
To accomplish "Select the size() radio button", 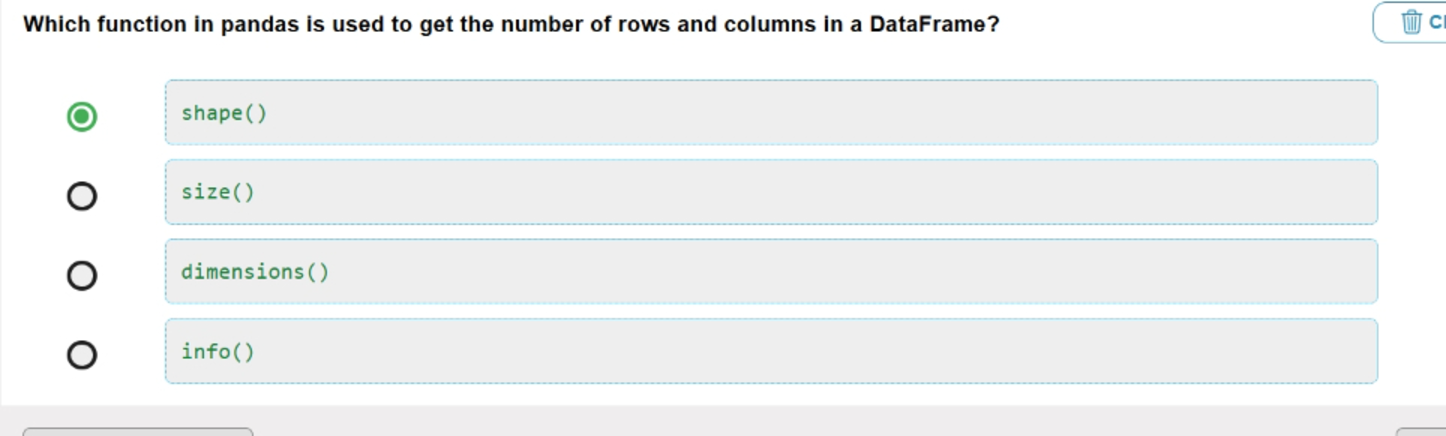I will pos(82,196).
